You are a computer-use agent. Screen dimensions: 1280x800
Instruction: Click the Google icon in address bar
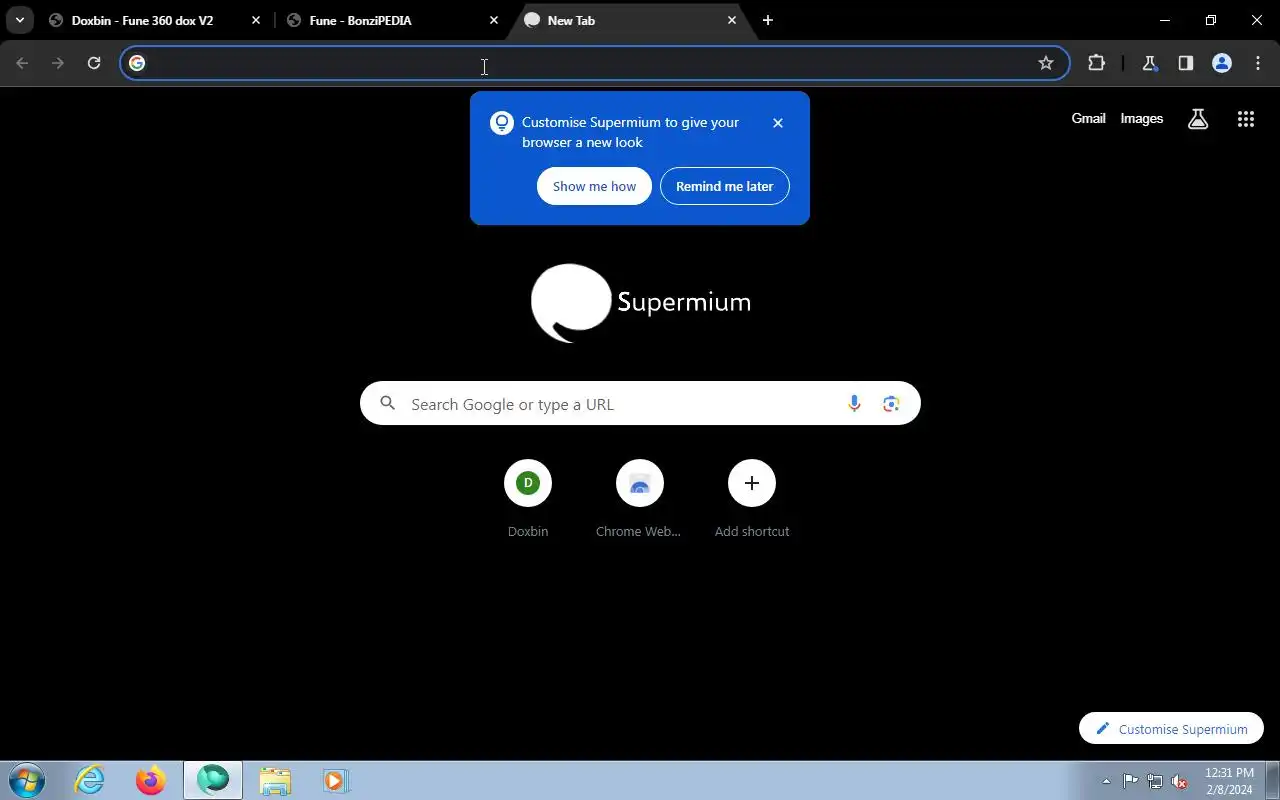click(x=137, y=63)
